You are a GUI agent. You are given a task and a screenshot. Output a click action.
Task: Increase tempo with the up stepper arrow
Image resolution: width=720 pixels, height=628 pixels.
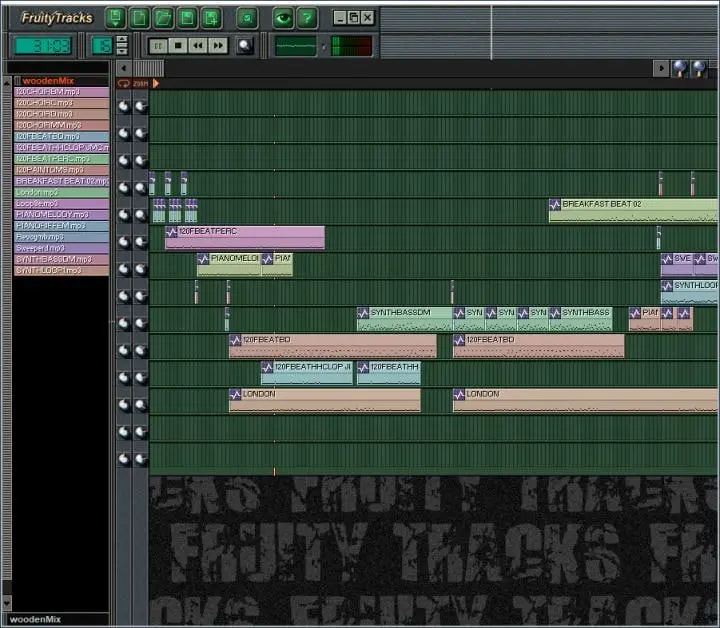pyautogui.click(x=122, y=39)
